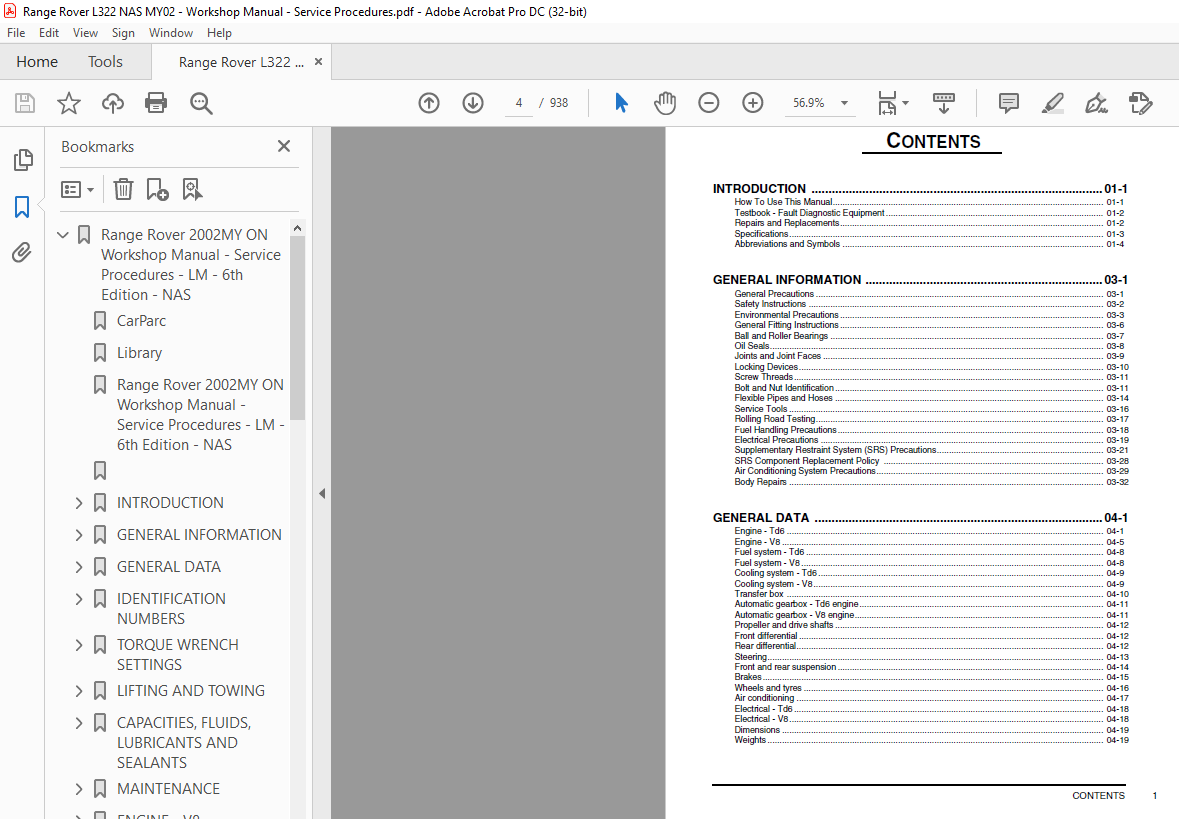Select the Library bookmark
This screenshot has width=1179, height=819.
[139, 353]
